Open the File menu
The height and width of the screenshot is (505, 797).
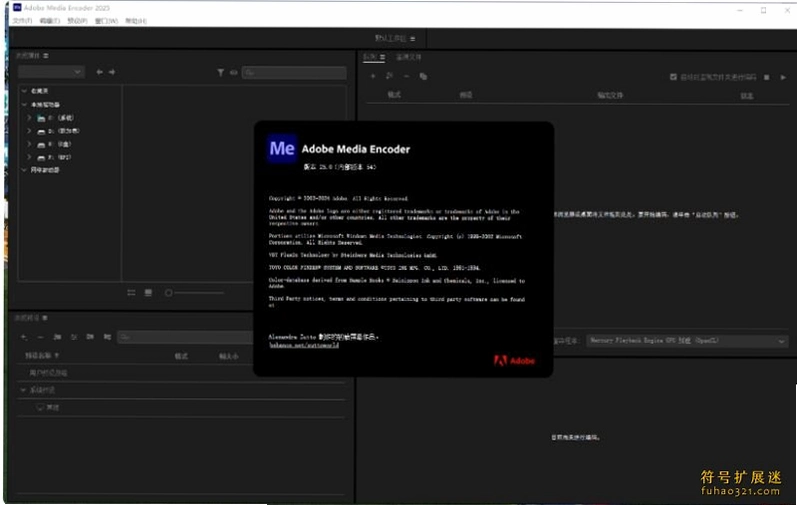point(22,21)
